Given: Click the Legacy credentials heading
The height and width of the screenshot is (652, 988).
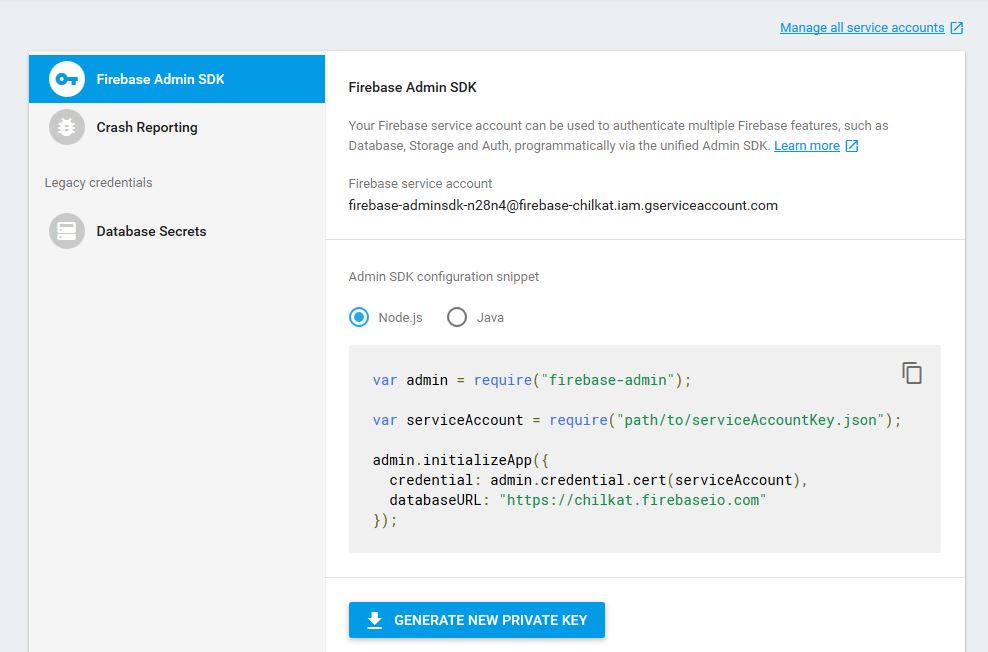Looking at the screenshot, I should [98, 183].
